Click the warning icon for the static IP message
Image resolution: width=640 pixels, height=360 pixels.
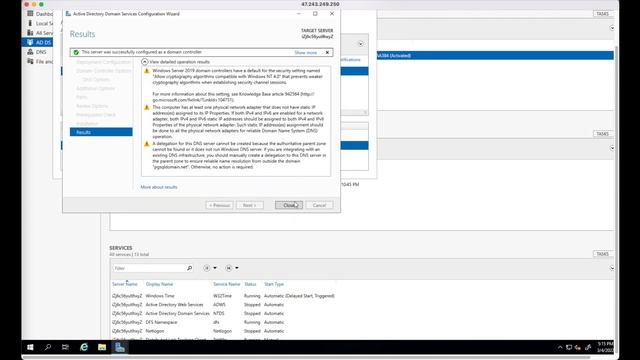(x=147, y=107)
